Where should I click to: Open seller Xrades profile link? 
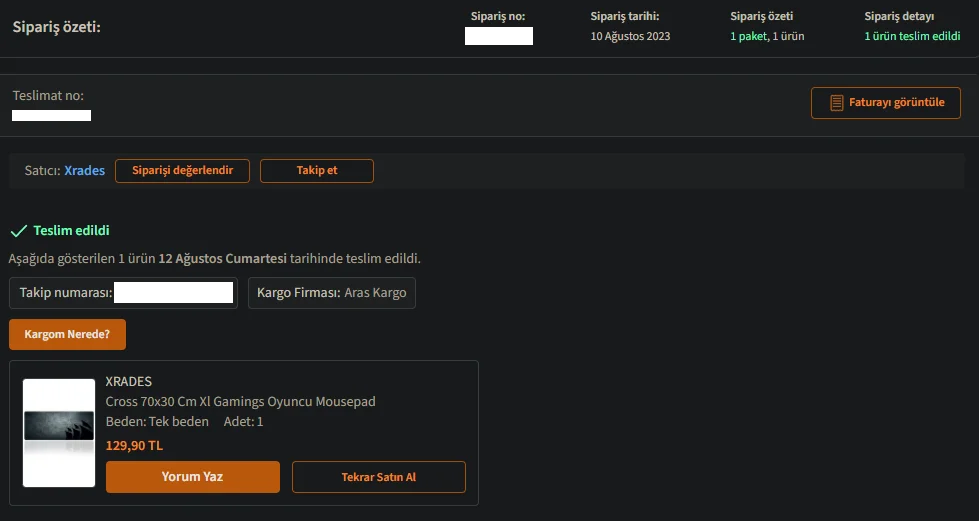click(84, 171)
